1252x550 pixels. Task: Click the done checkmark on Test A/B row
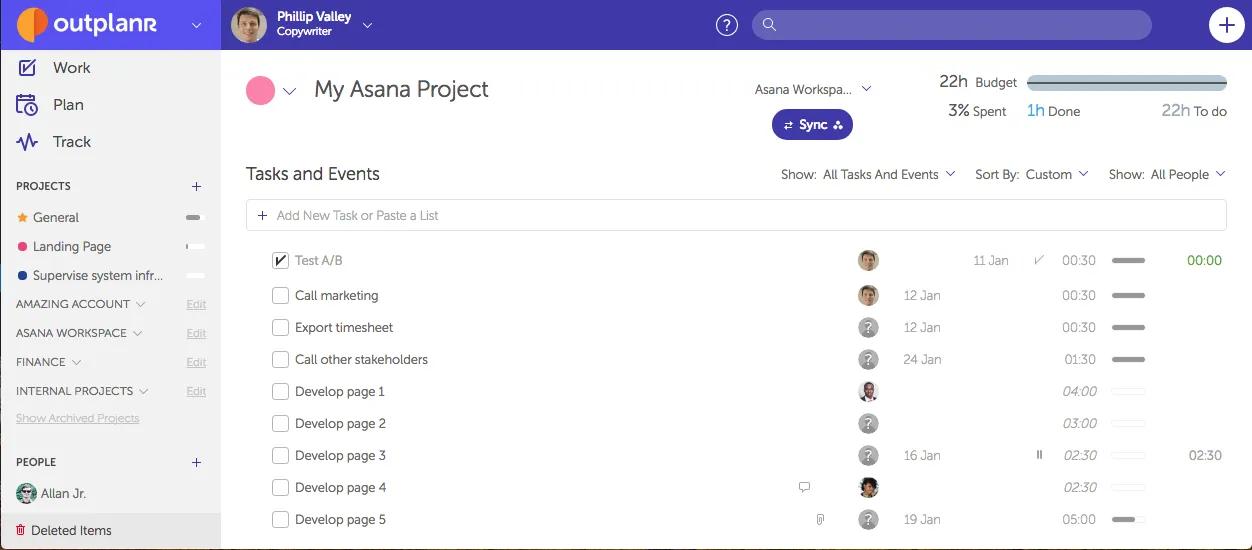pyautogui.click(x=1039, y=260)
